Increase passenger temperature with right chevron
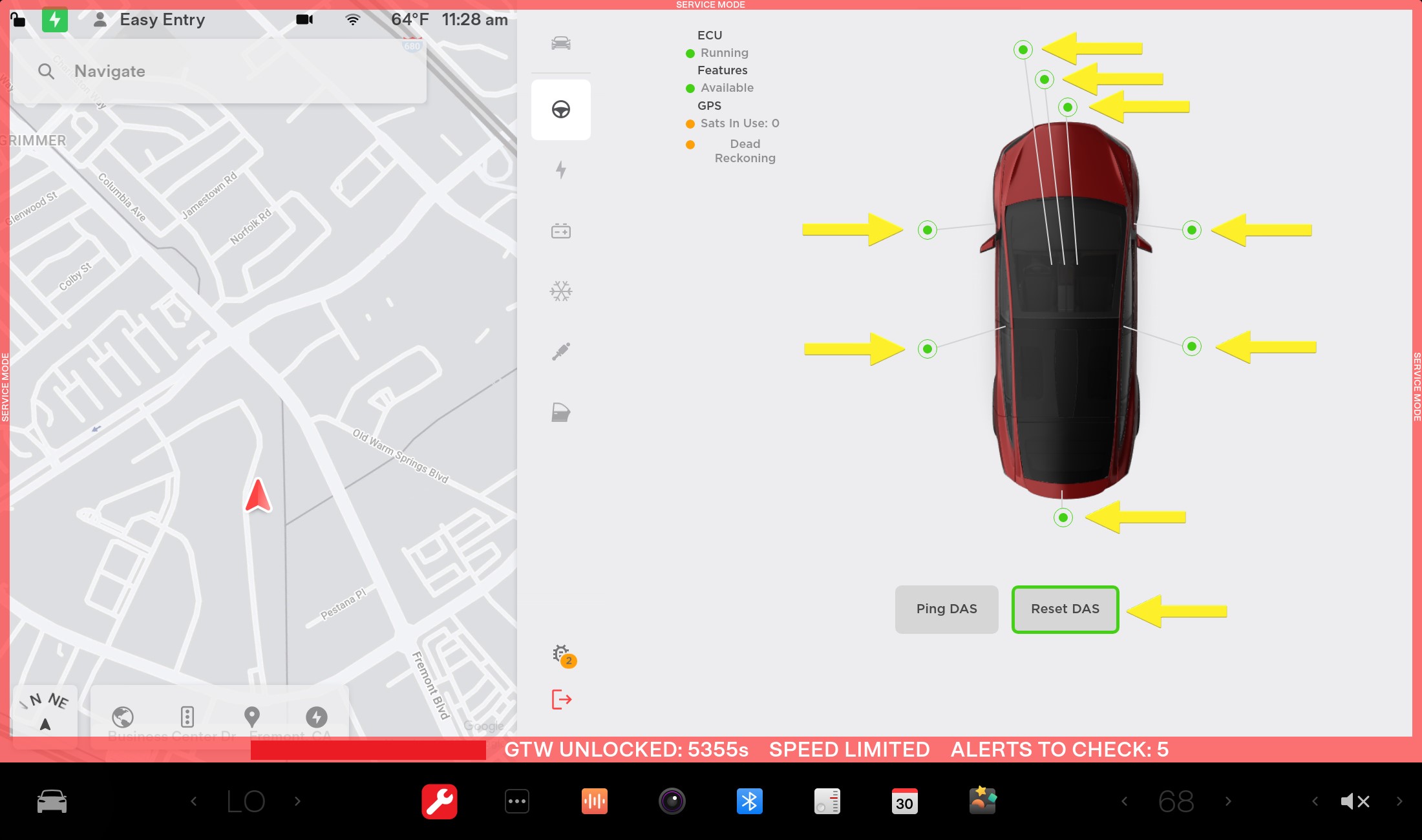Image resolution: width=1422 pixels, height=840 pixels. coord(1228,801)
